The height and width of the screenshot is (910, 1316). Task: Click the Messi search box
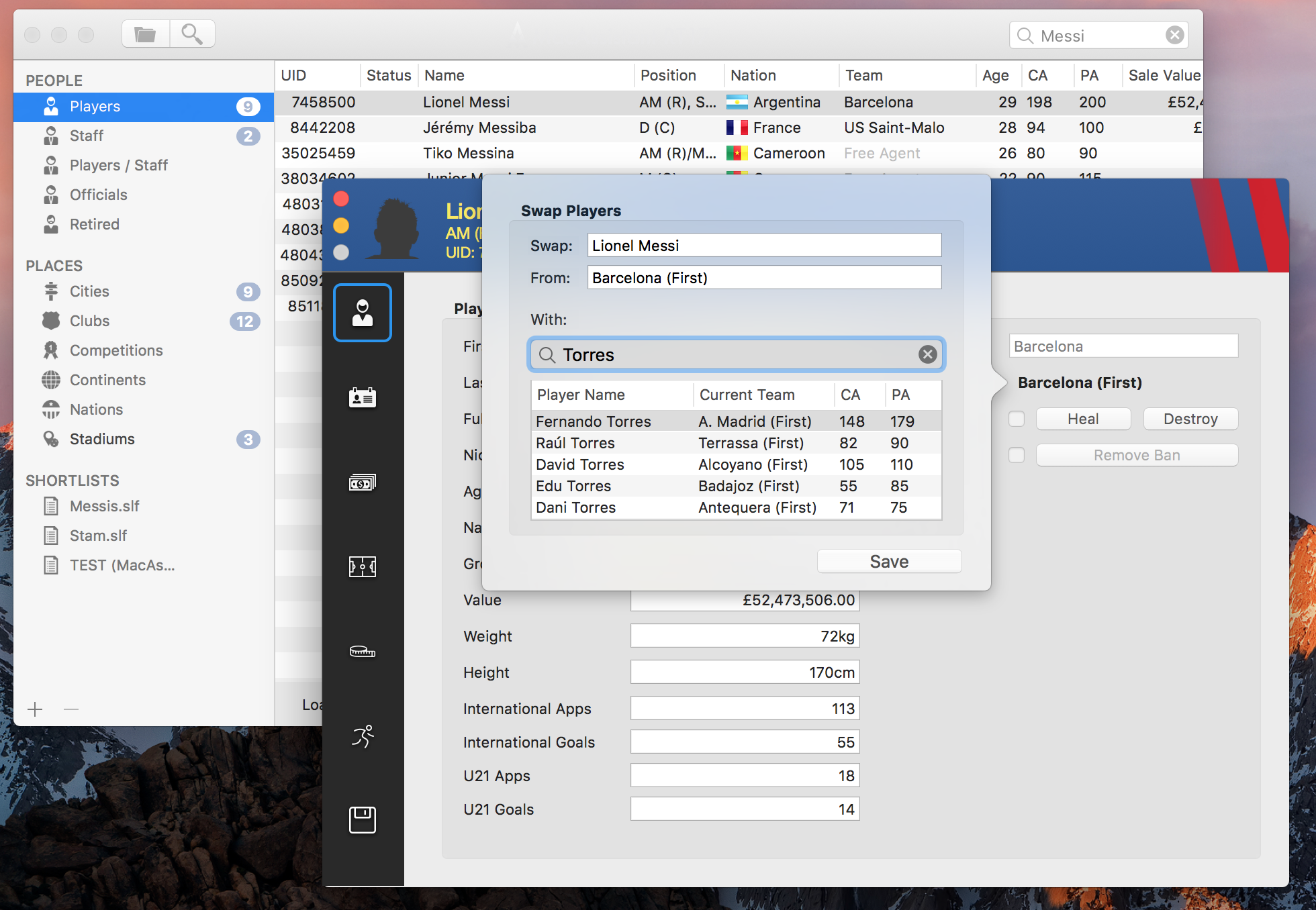click(x=1098, y=36)
